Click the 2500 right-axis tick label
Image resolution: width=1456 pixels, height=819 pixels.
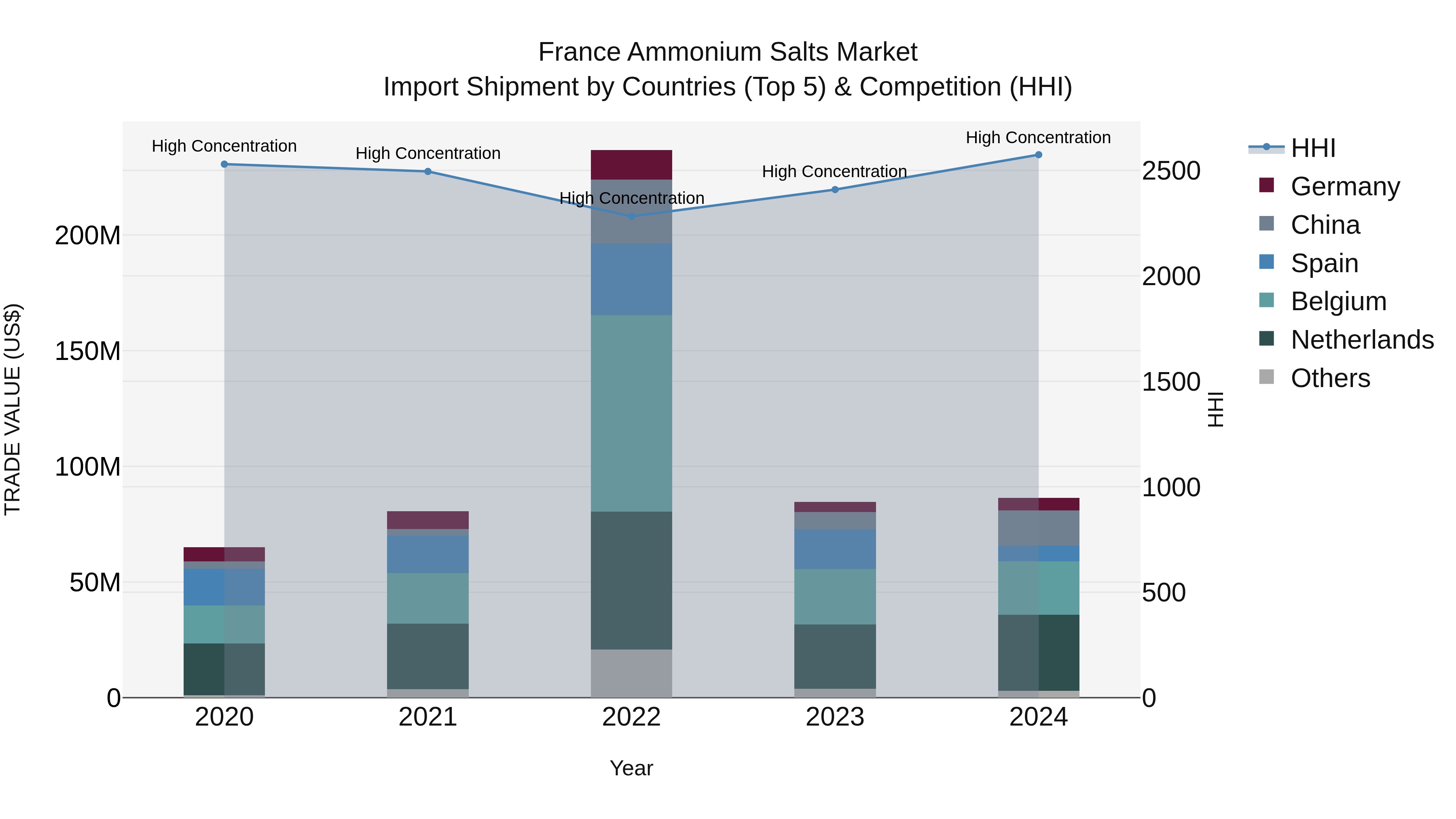(1171, 171)
